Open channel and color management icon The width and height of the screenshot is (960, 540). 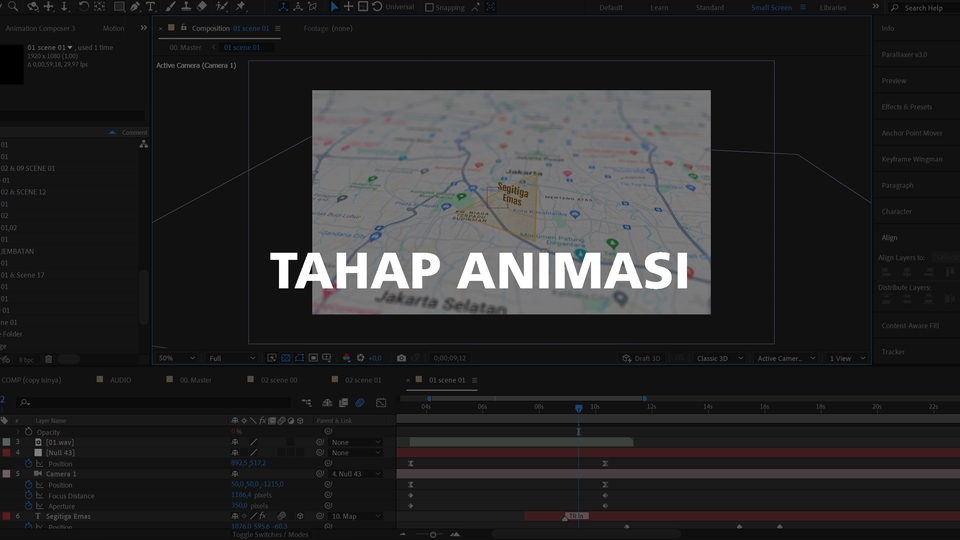pos(347,358)
